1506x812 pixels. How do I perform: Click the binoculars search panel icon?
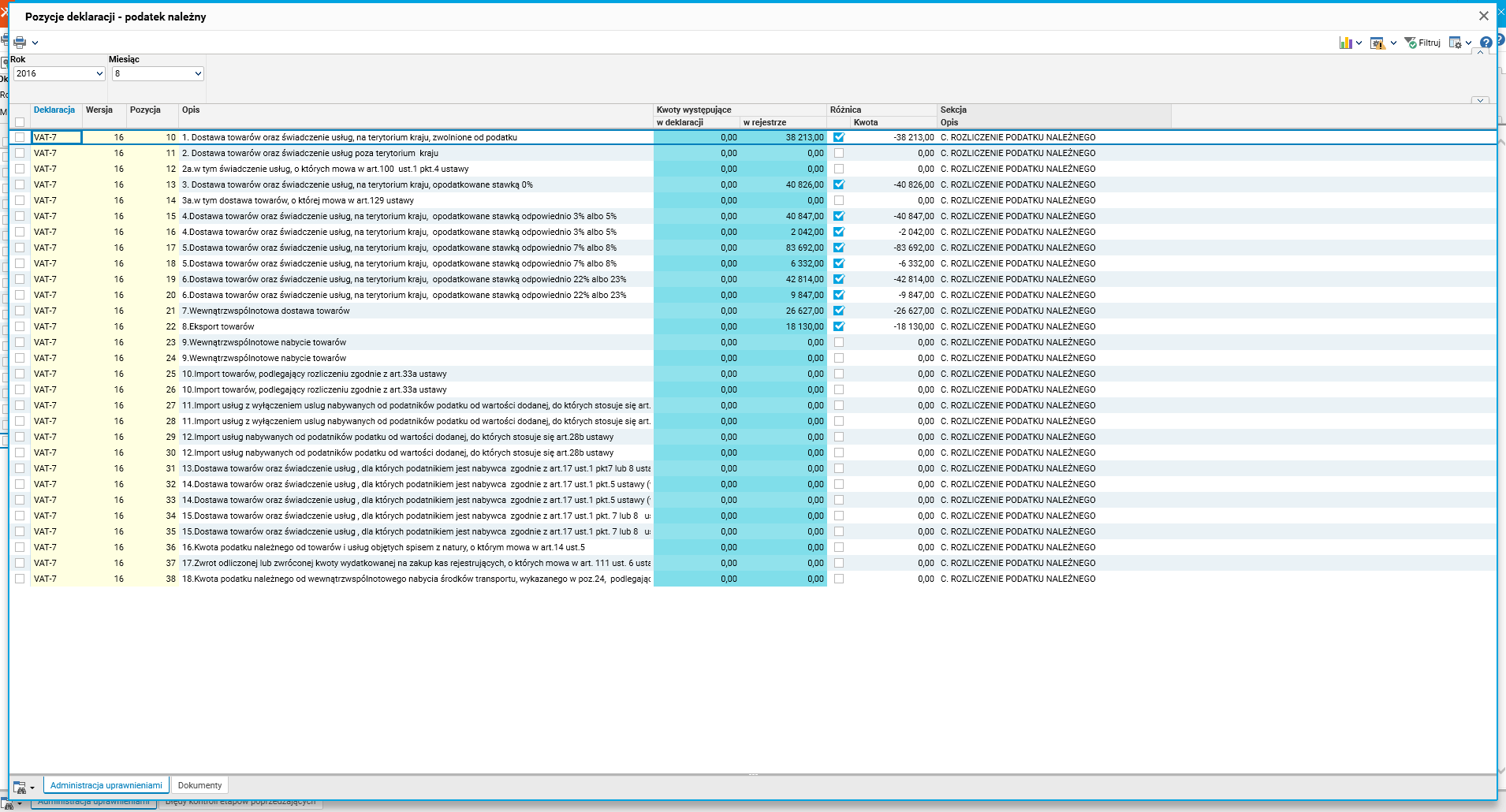[20, 787]
